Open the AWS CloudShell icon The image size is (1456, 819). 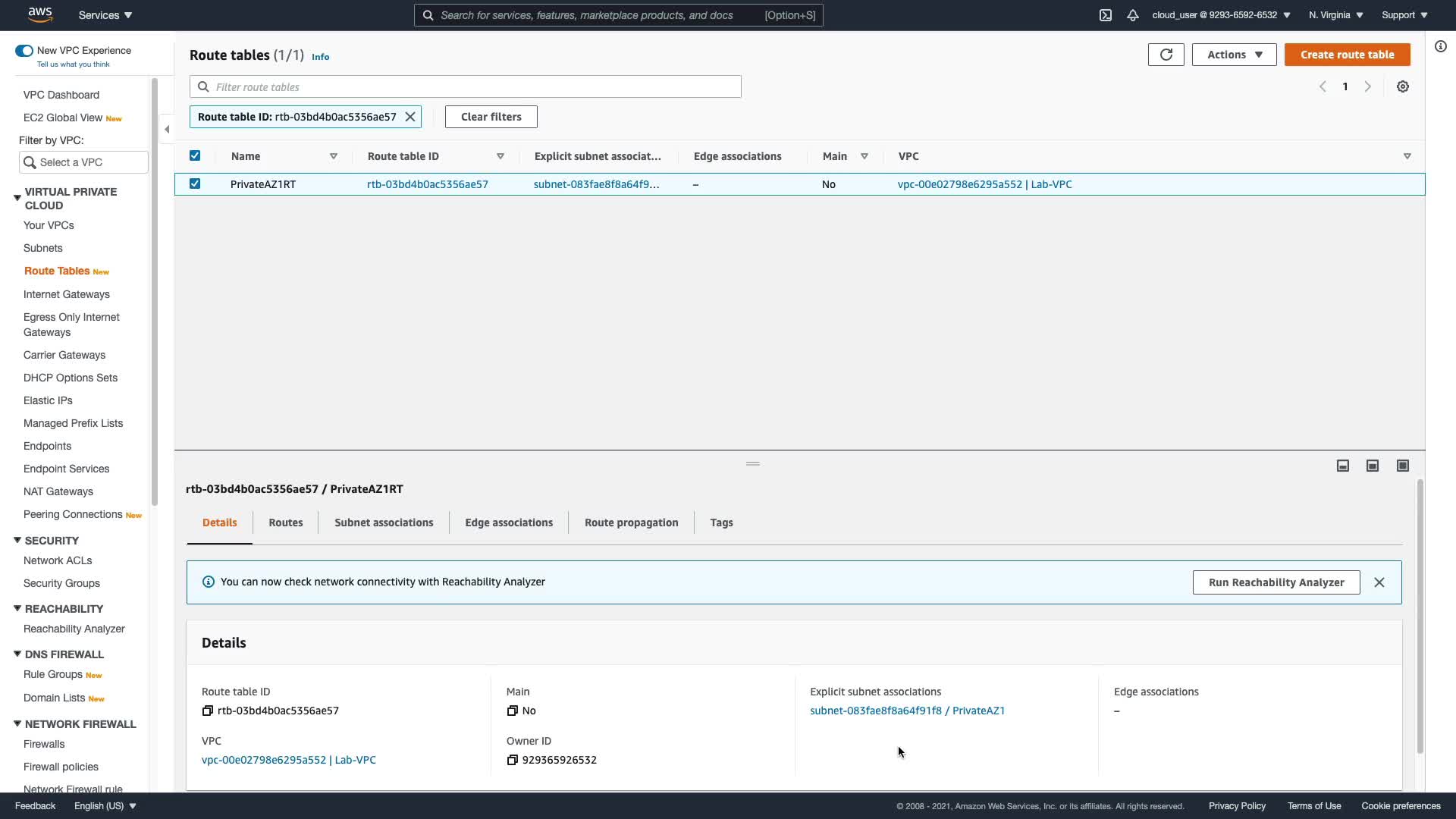(x=1106, y=15)
